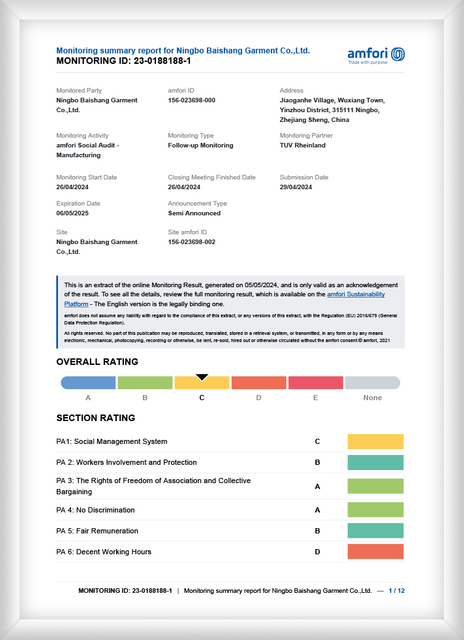This screenshot has height=640, width=464.
Task: Click row PA 6: Decent Working Hours
Action: tap(230, 551)
